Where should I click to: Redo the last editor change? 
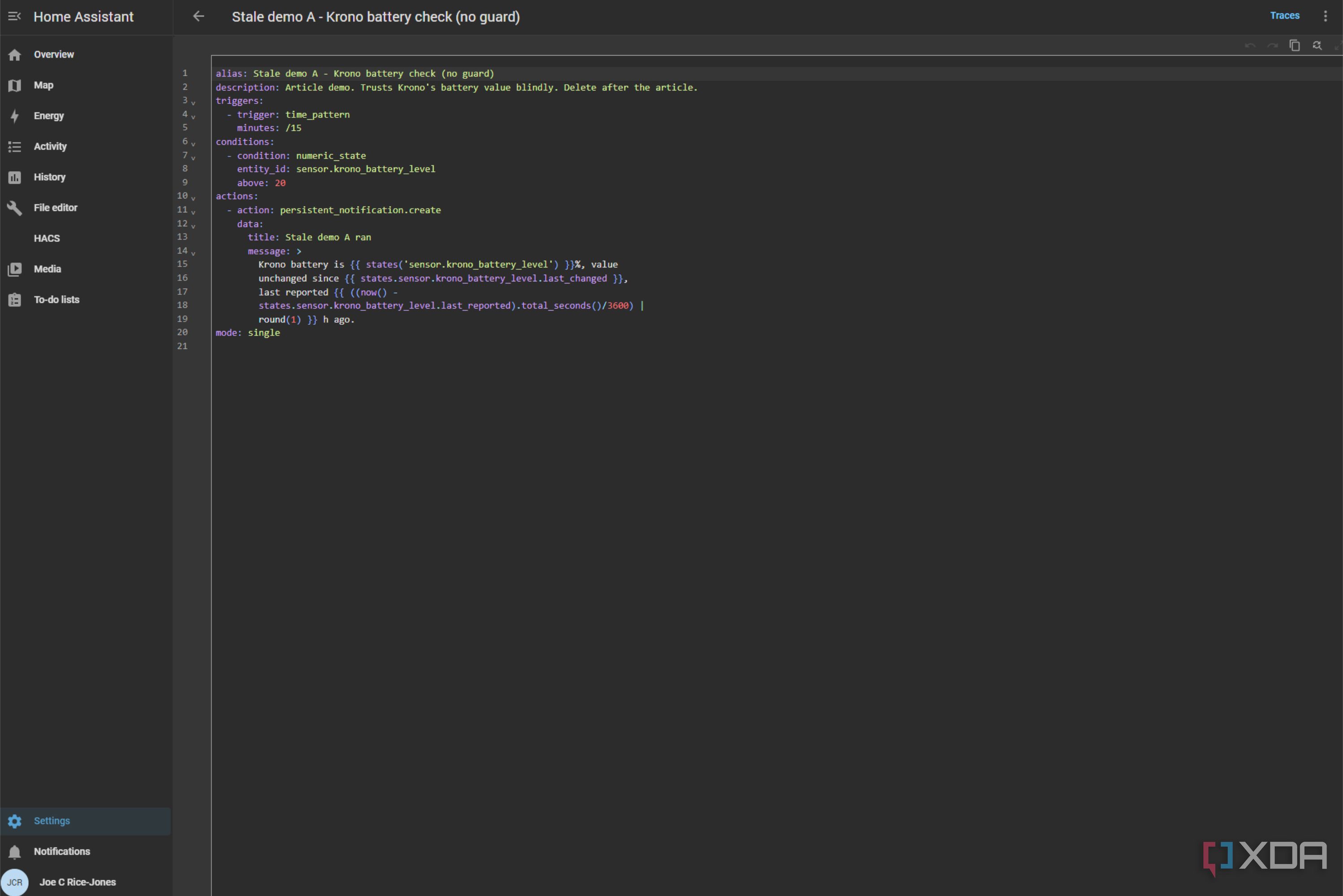(x=1272, y=45)
